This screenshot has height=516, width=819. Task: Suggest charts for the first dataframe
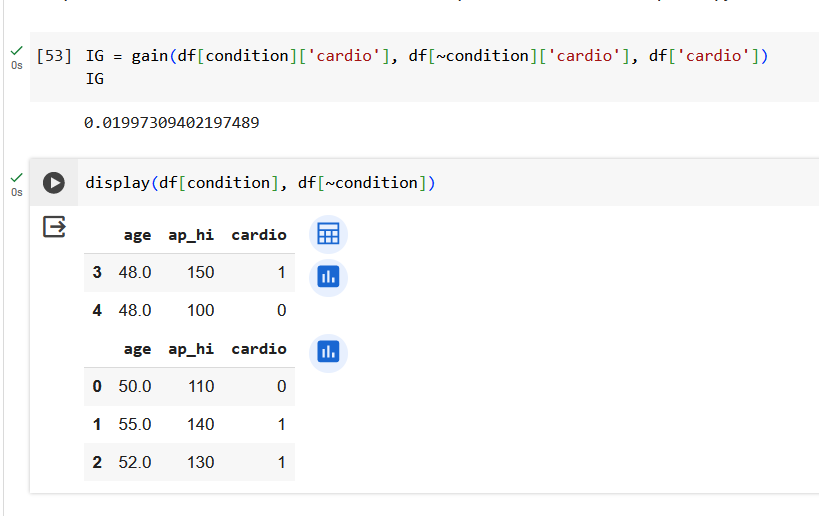328,277
